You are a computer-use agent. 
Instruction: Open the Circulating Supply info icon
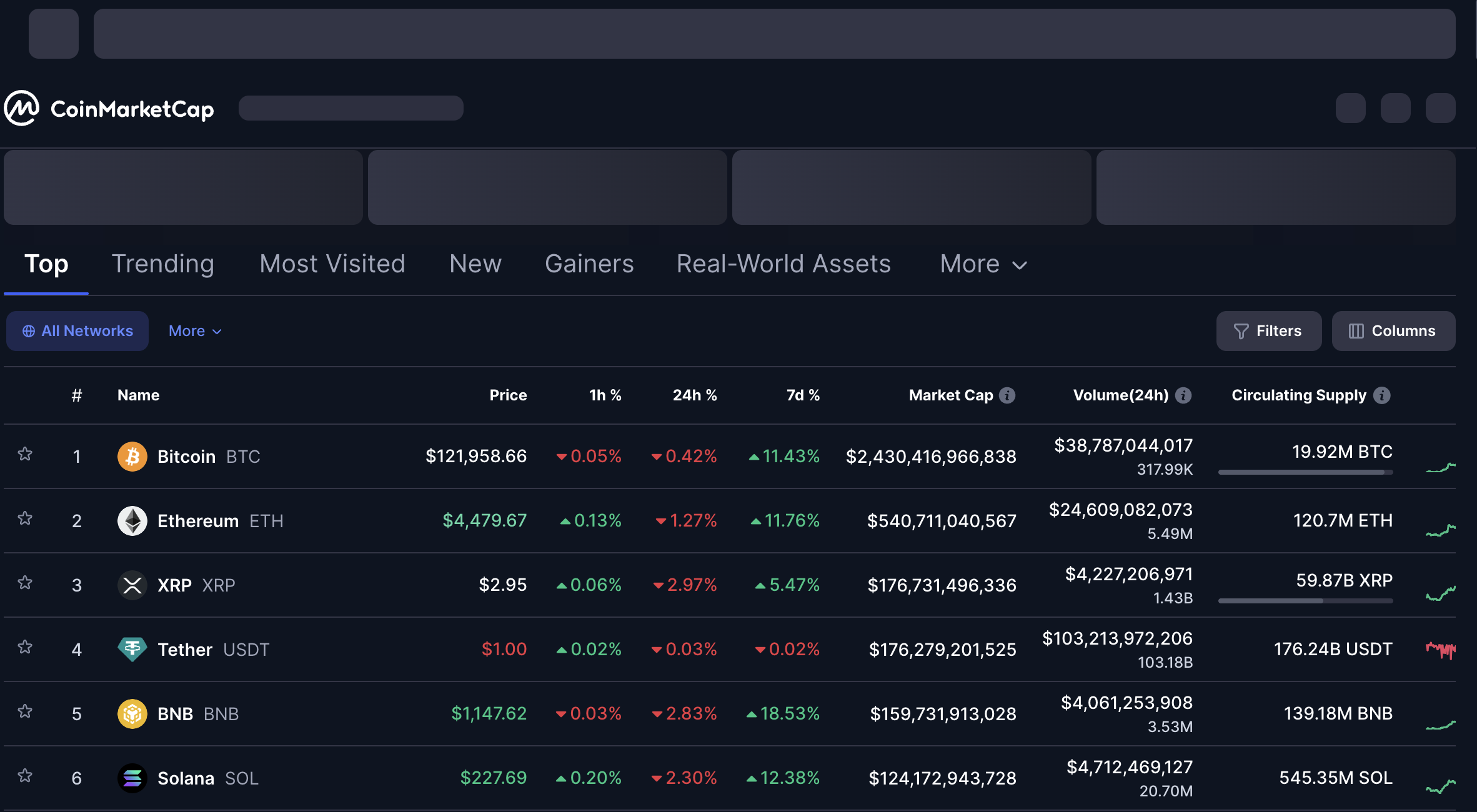pos(1382,395)
